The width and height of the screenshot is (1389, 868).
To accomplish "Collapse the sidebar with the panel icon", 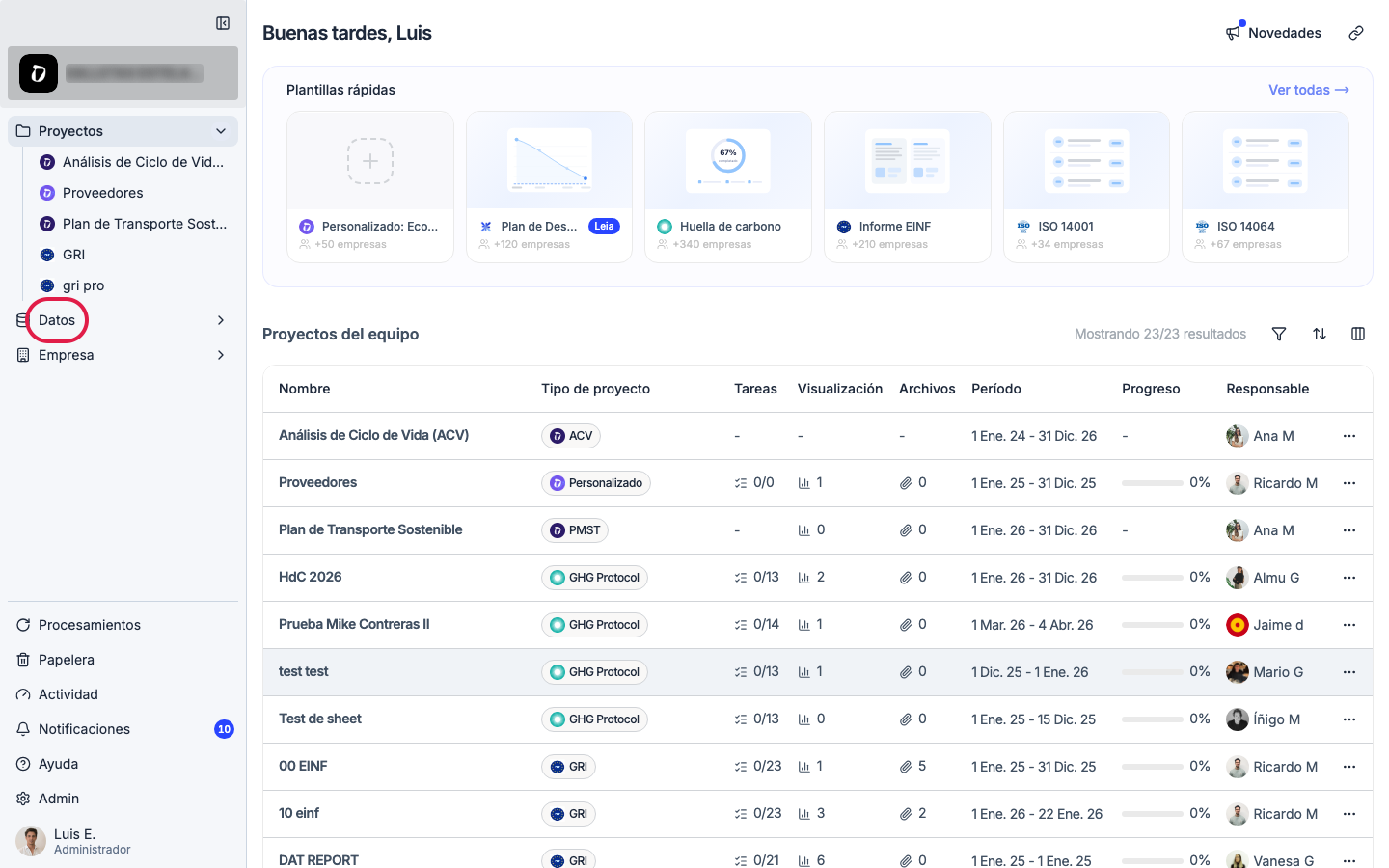I will [x=223, y=23].
